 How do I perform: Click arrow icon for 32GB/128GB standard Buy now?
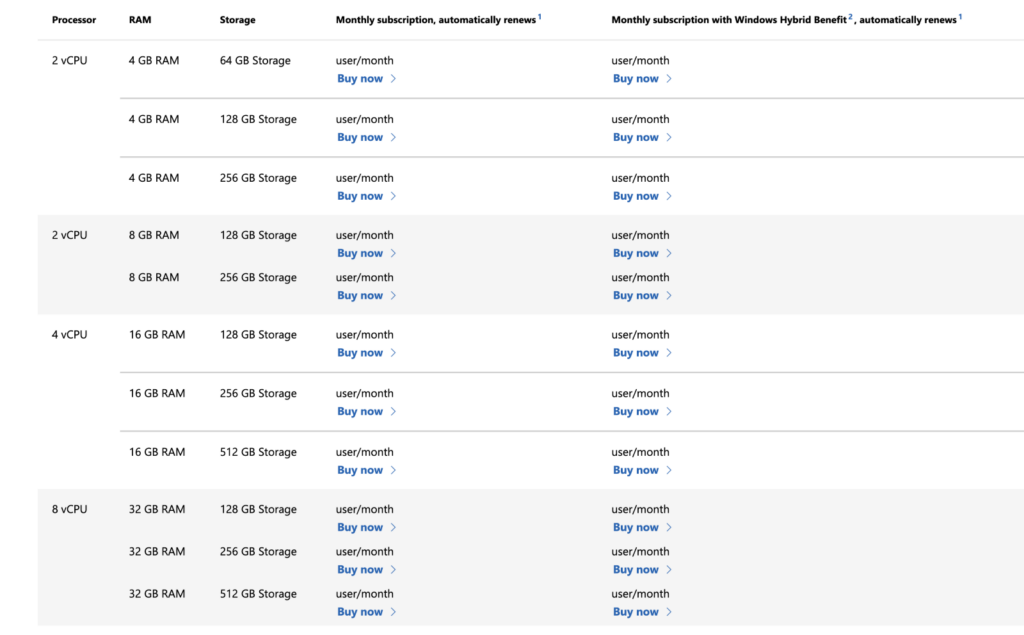pos(393,528)
